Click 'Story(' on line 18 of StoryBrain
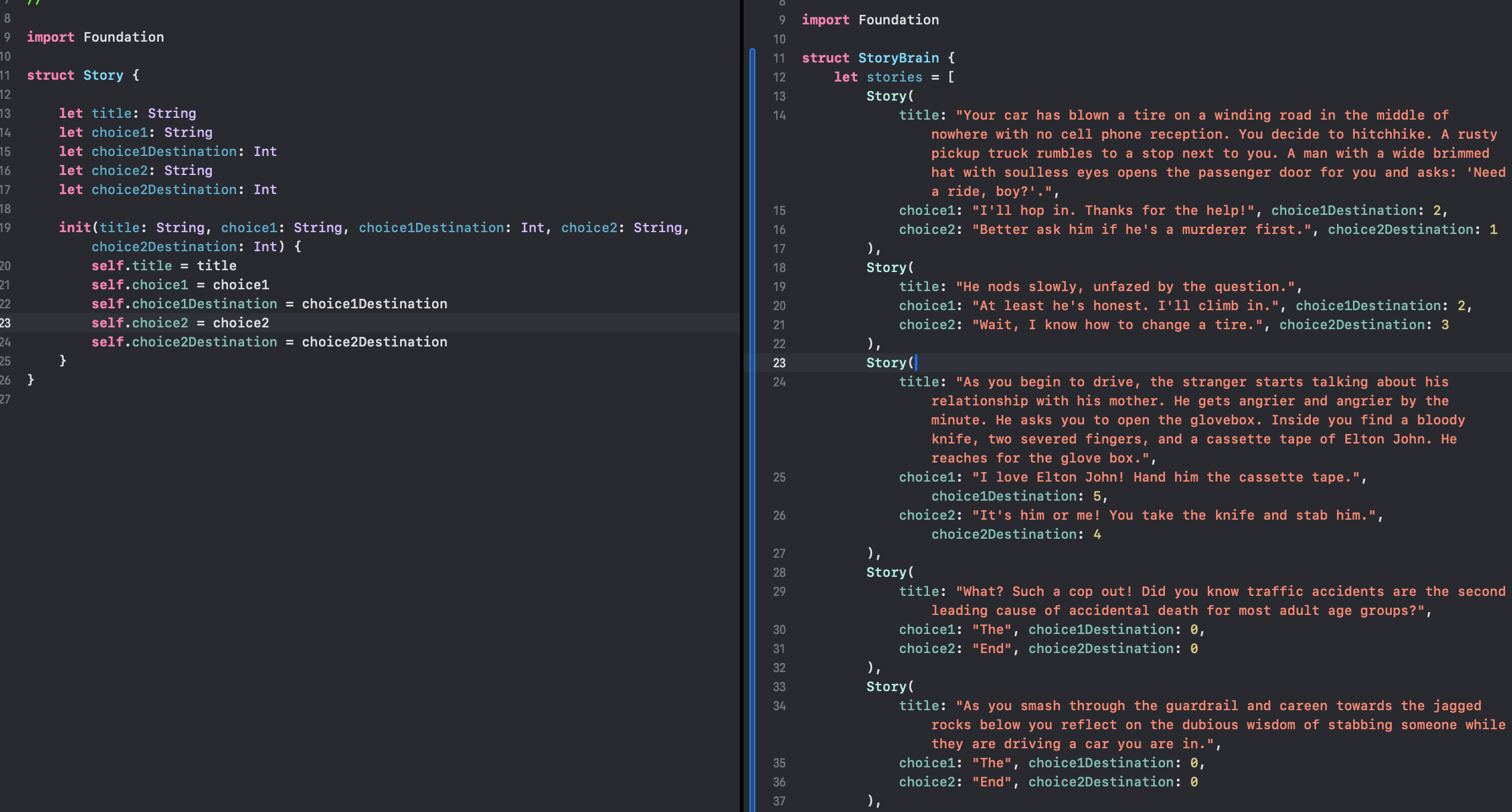The image size is (1512, 812). [890, 267]
